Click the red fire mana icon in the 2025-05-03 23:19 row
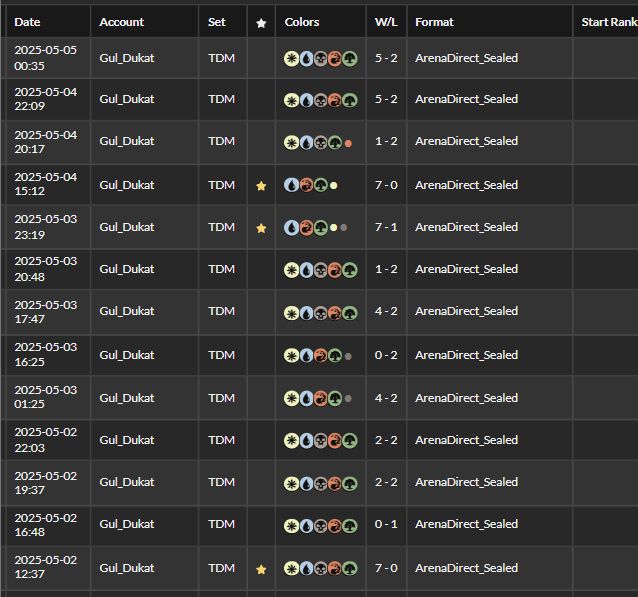 [x=306, y=227]
